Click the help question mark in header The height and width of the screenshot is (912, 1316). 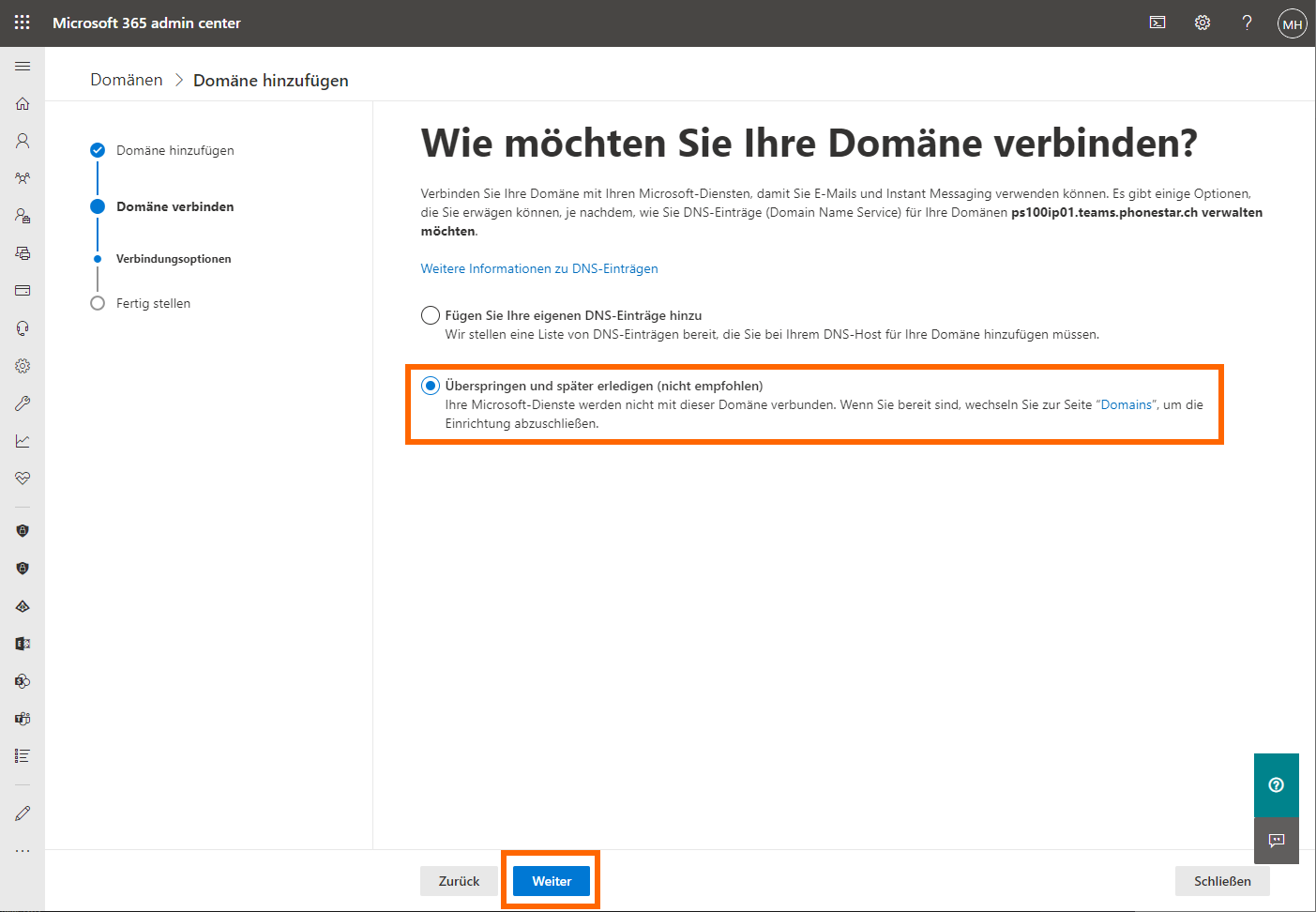pyautogui.click(x=1247, y=23)
